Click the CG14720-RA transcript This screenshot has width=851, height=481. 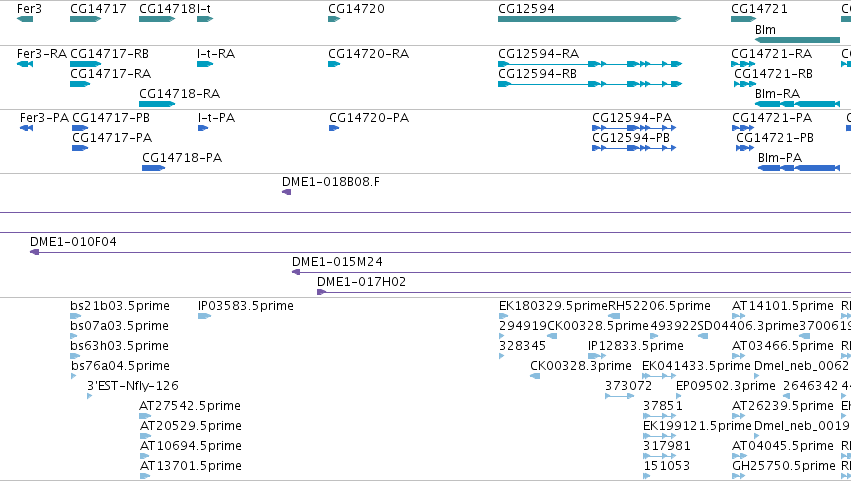pos(334,64)
